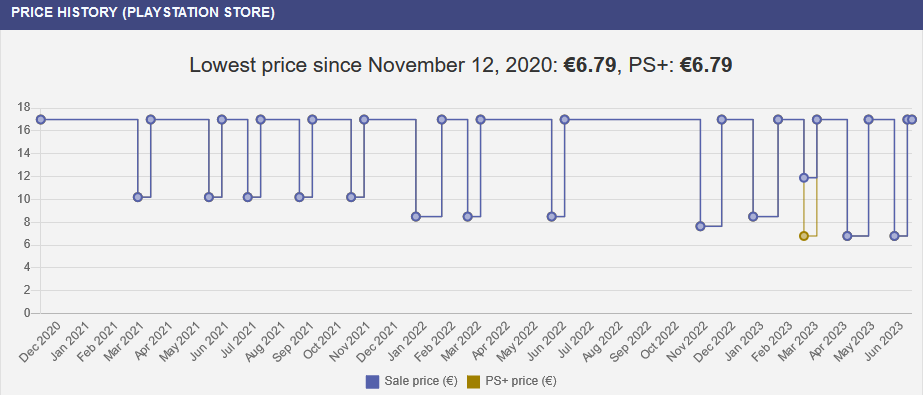Click the lowest price title text
Viewport: 923px width, 395px height.
(x=461, y=65)
